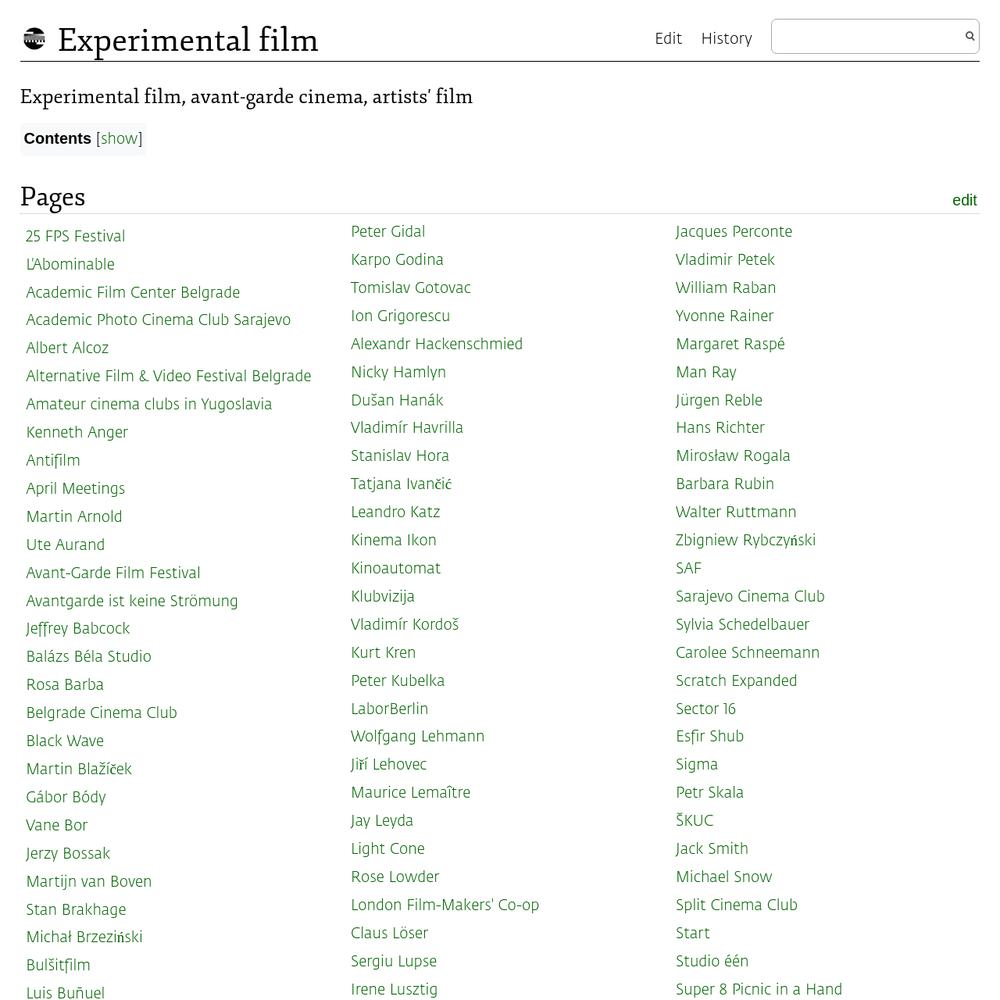Open the Kinema Ikon page
The height and width of the screenshot is (1000, 1000).
[x=393, y=540]
